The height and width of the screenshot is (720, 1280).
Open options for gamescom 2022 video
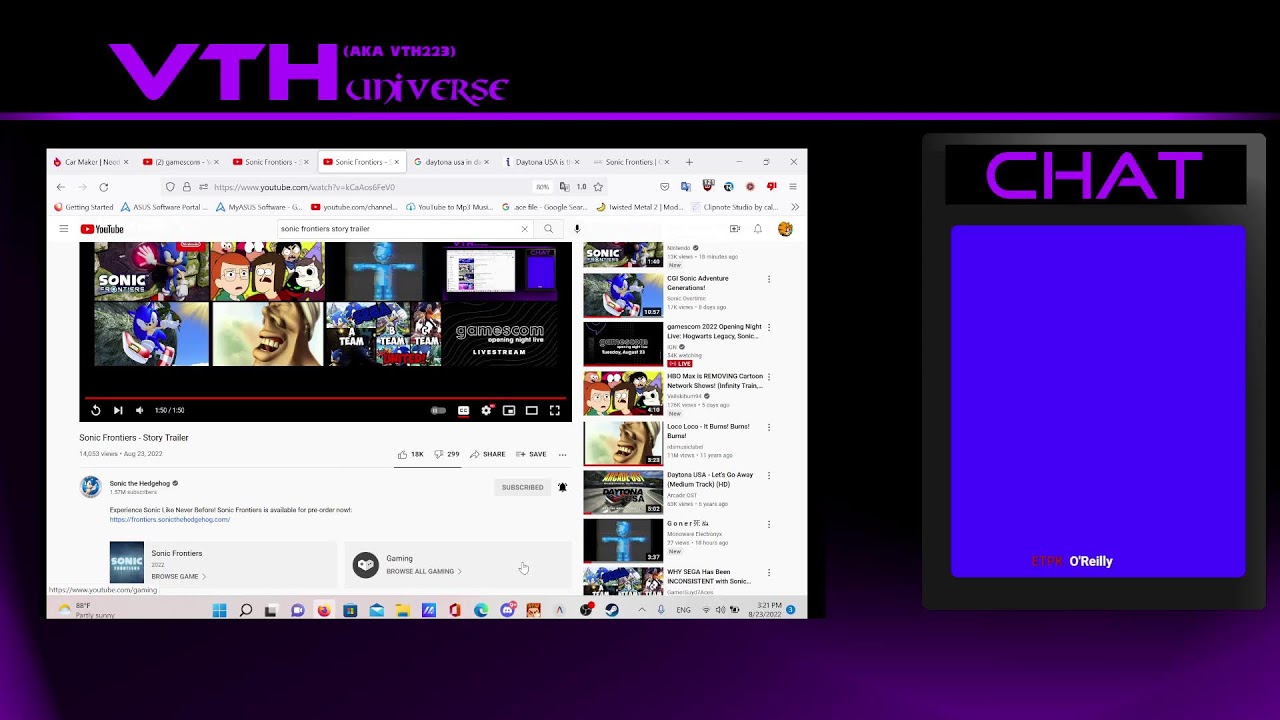(768, 328)
